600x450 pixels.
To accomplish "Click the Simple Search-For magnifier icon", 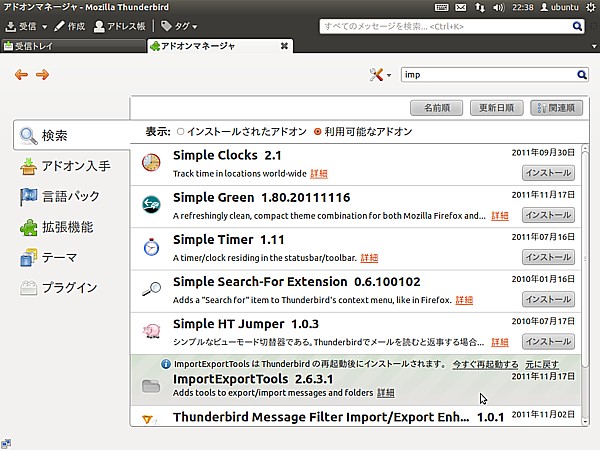I will pyautogui.click(x=151, y=289).
